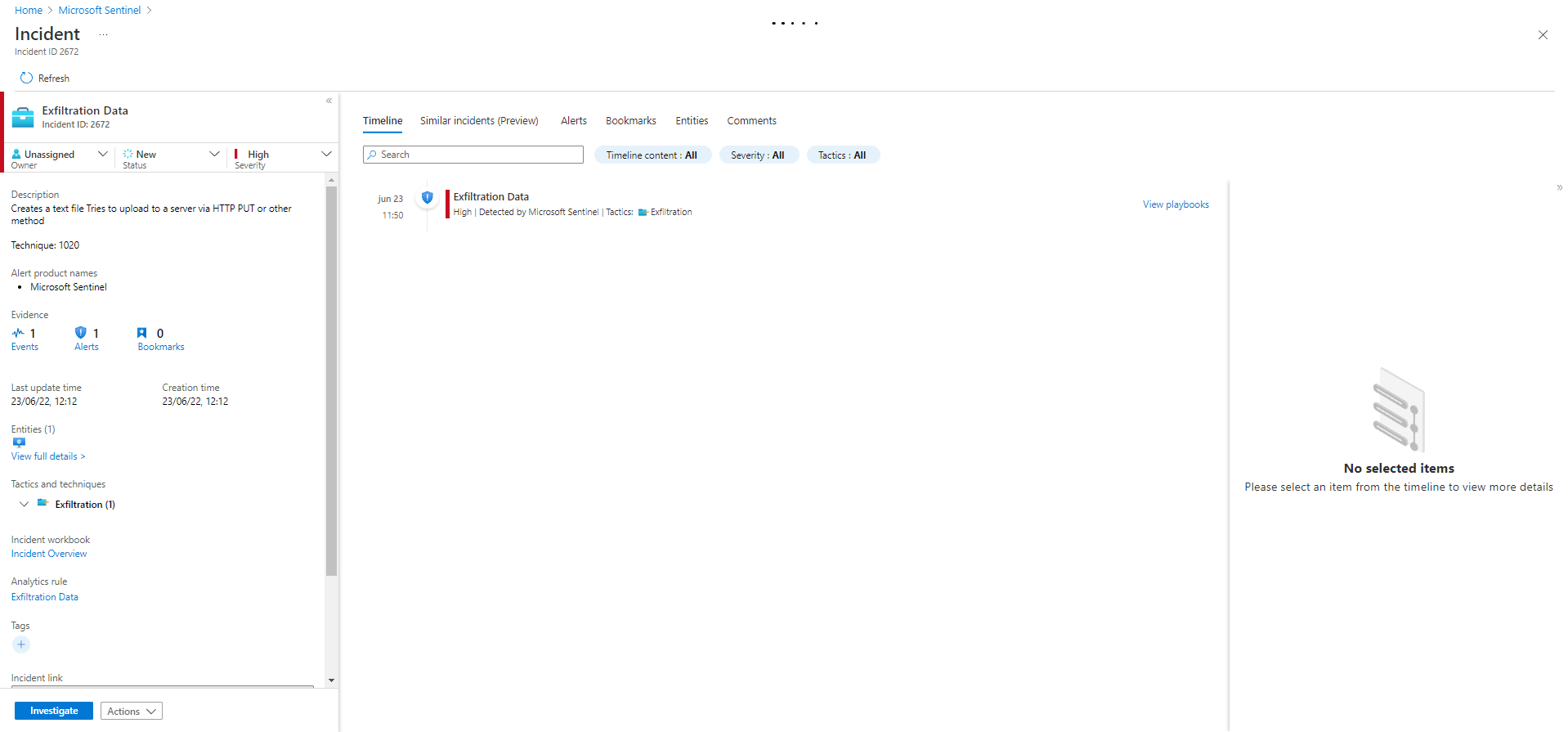The image size is (1568, 732).
Task: Add a tag with plus icon
Action: point(21,644)
